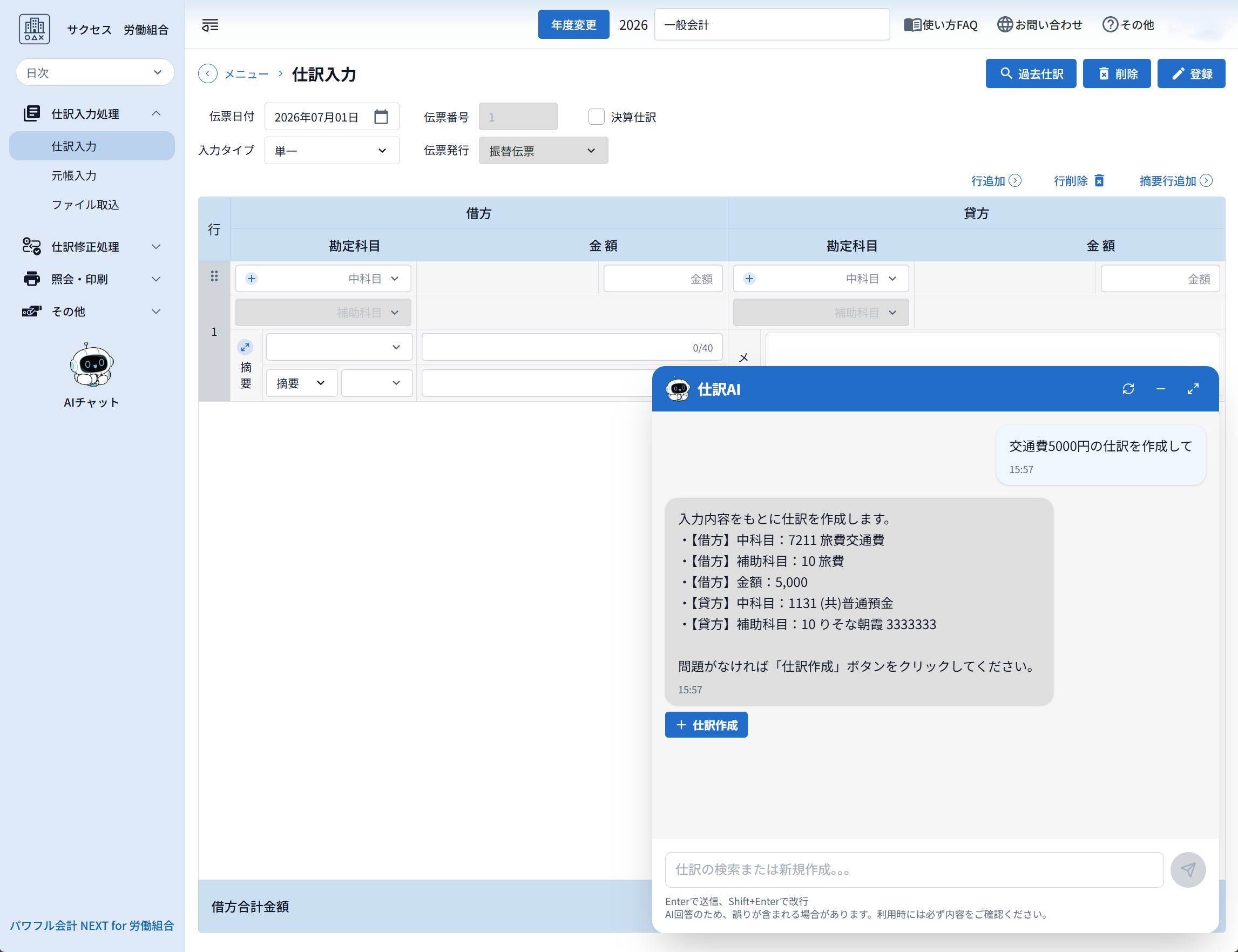This screenshot has height=952, width=1238.
Task: Select ファイル取込 in the sidebar
Action: (x=85, y=205)
